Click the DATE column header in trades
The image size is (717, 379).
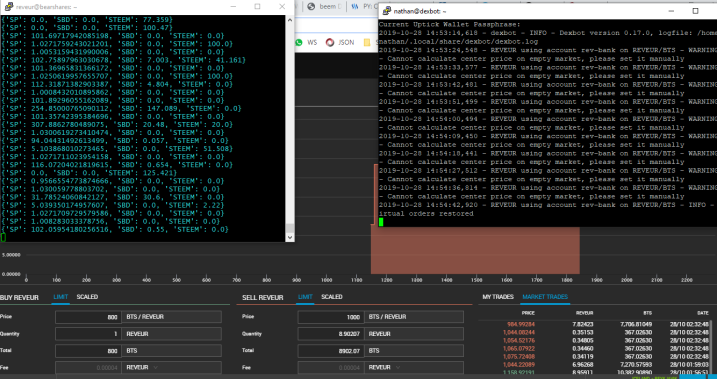pyautogui.click(x=703, y=313)
